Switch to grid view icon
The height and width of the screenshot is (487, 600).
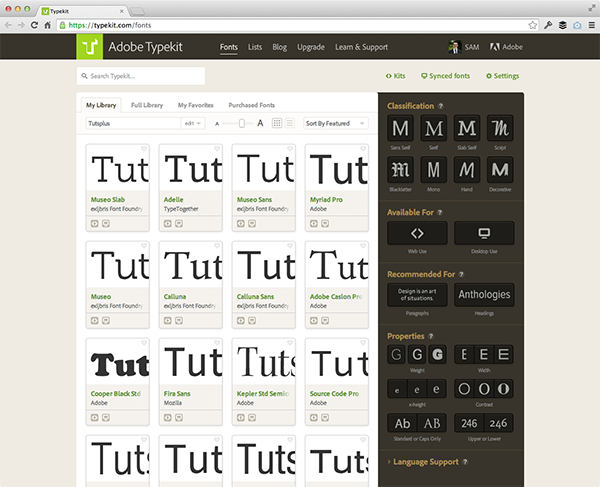pos(277,123)
